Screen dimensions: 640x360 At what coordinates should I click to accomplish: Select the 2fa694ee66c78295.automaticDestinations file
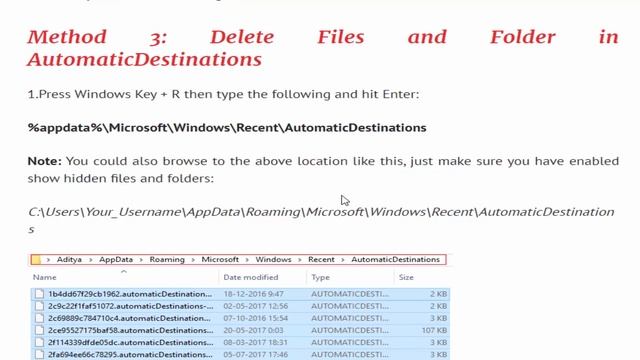click(240, 354)
